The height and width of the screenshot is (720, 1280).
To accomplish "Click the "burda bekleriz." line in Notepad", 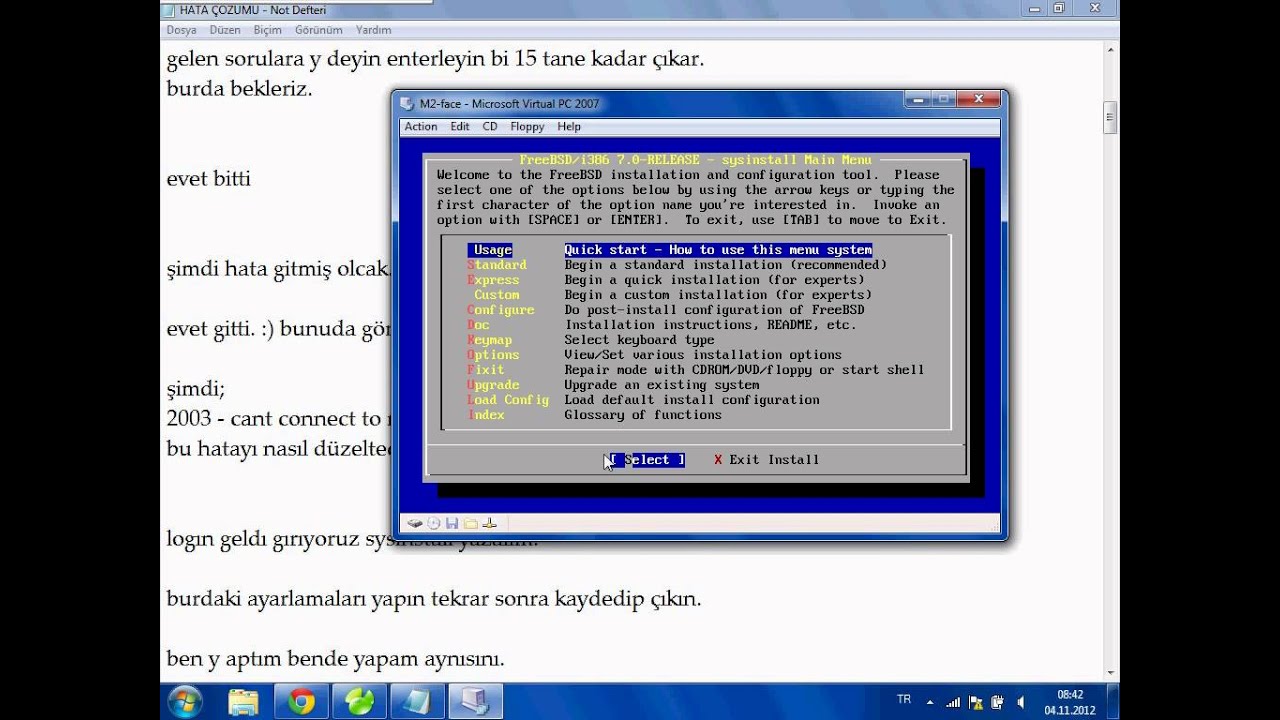I will click(240, 89).
